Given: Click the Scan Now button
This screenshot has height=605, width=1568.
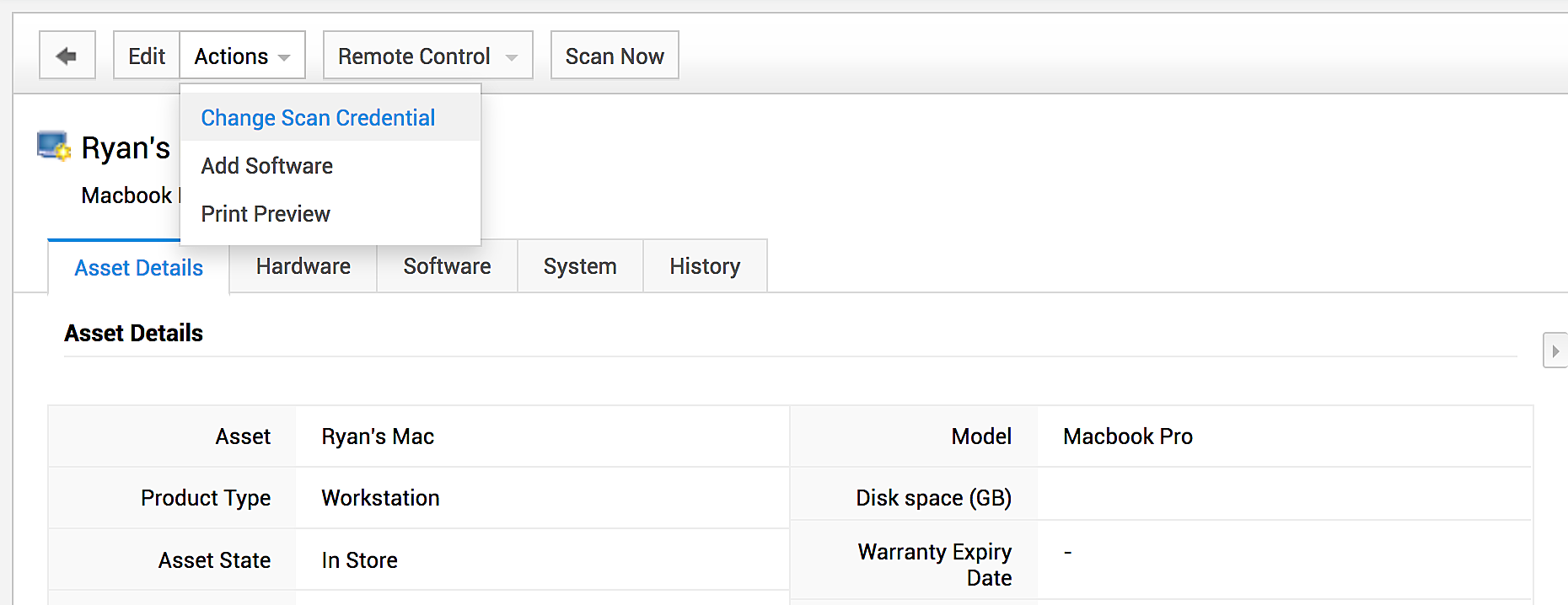Looking at the screenshot, I should [615, 56].
